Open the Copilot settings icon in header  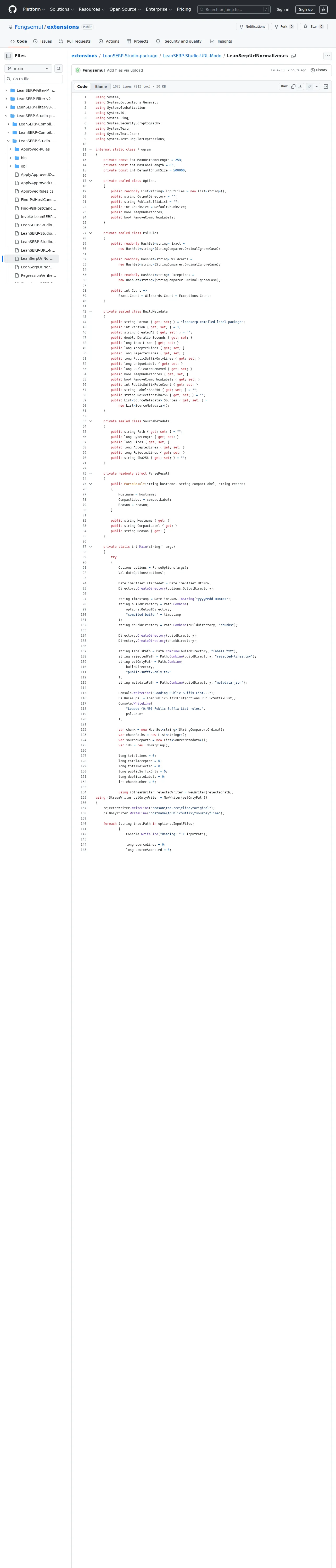point(323,9)
